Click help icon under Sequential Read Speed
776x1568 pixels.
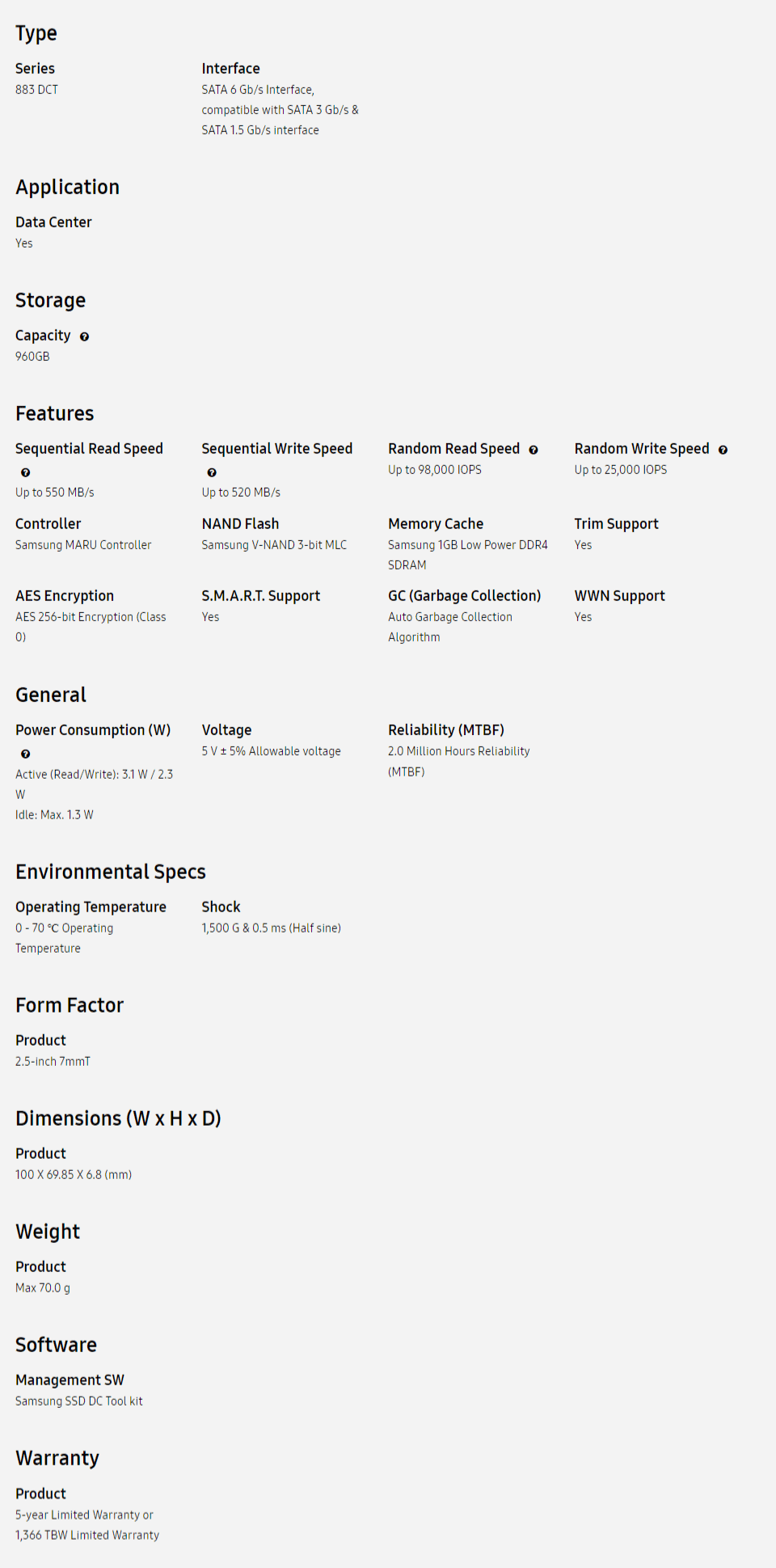(25, 472)
